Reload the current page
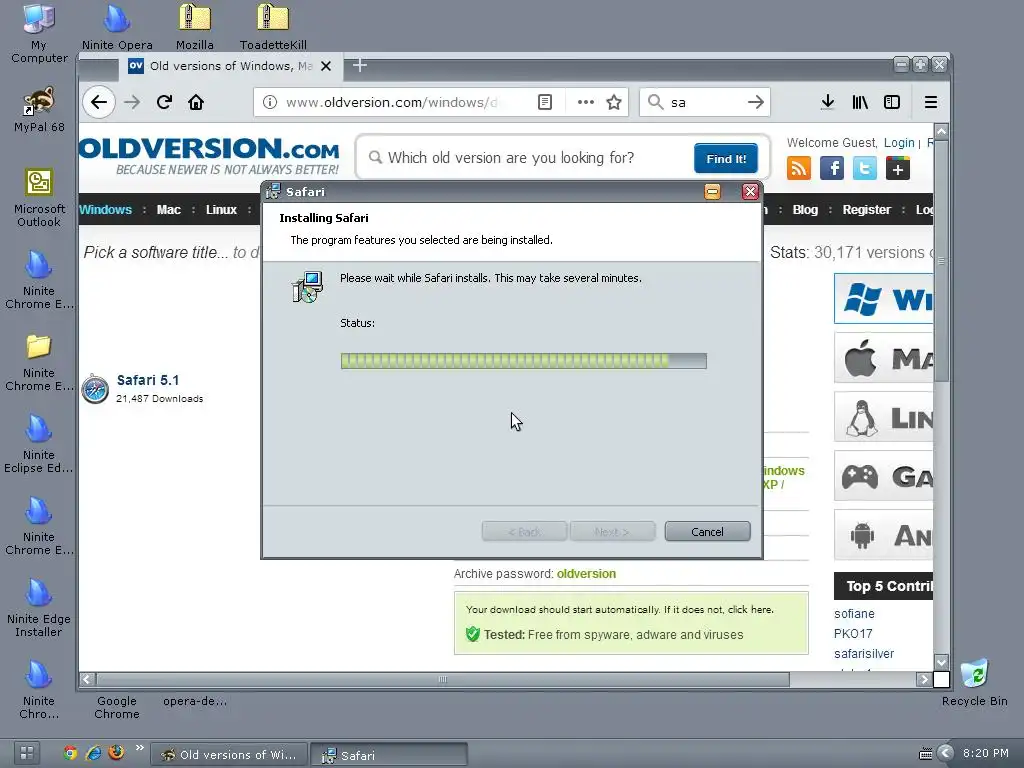Screen dimensions: 1024x768 pos(164,102)
